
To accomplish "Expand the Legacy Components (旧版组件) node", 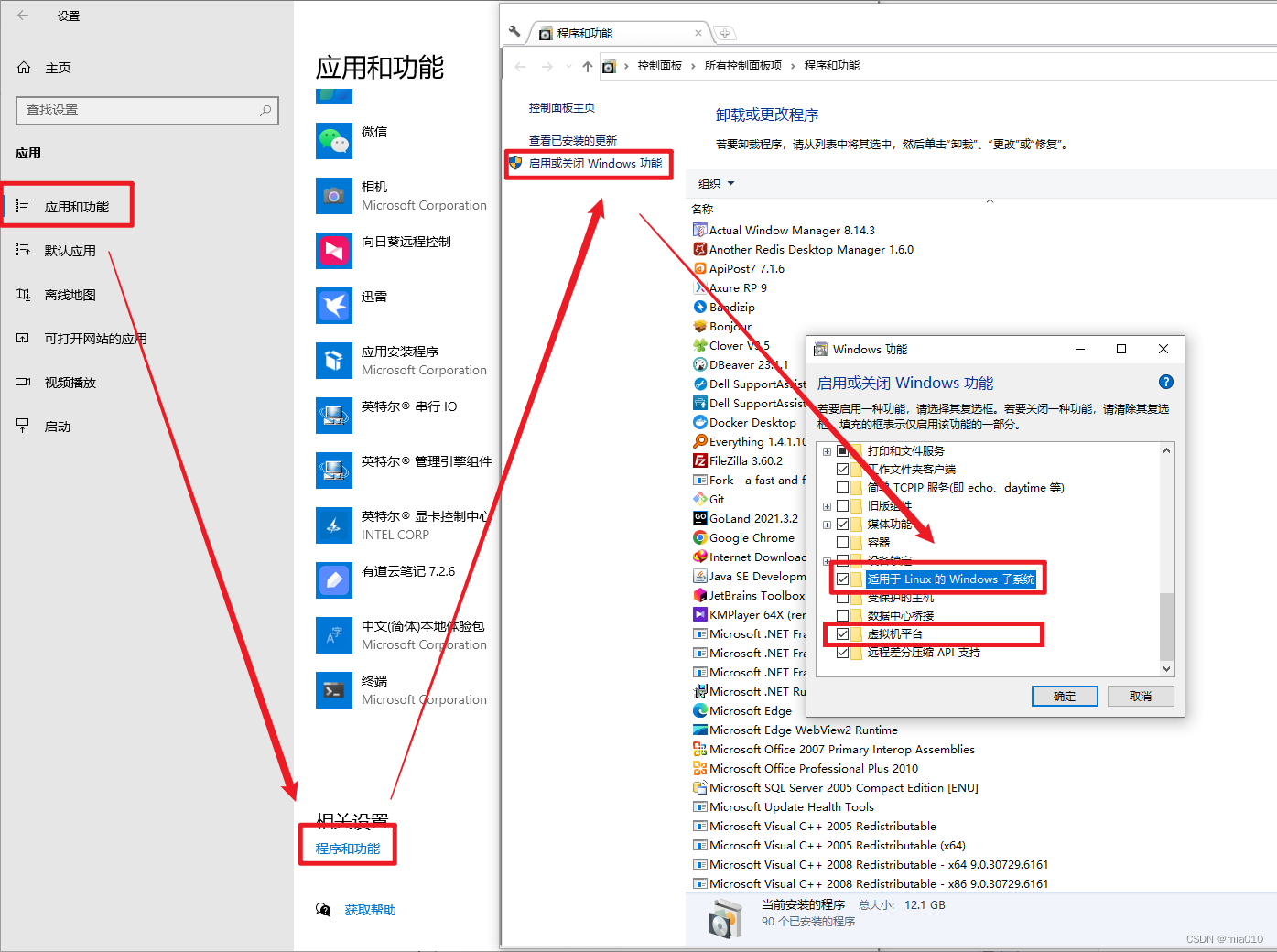I will pos(828,506).
